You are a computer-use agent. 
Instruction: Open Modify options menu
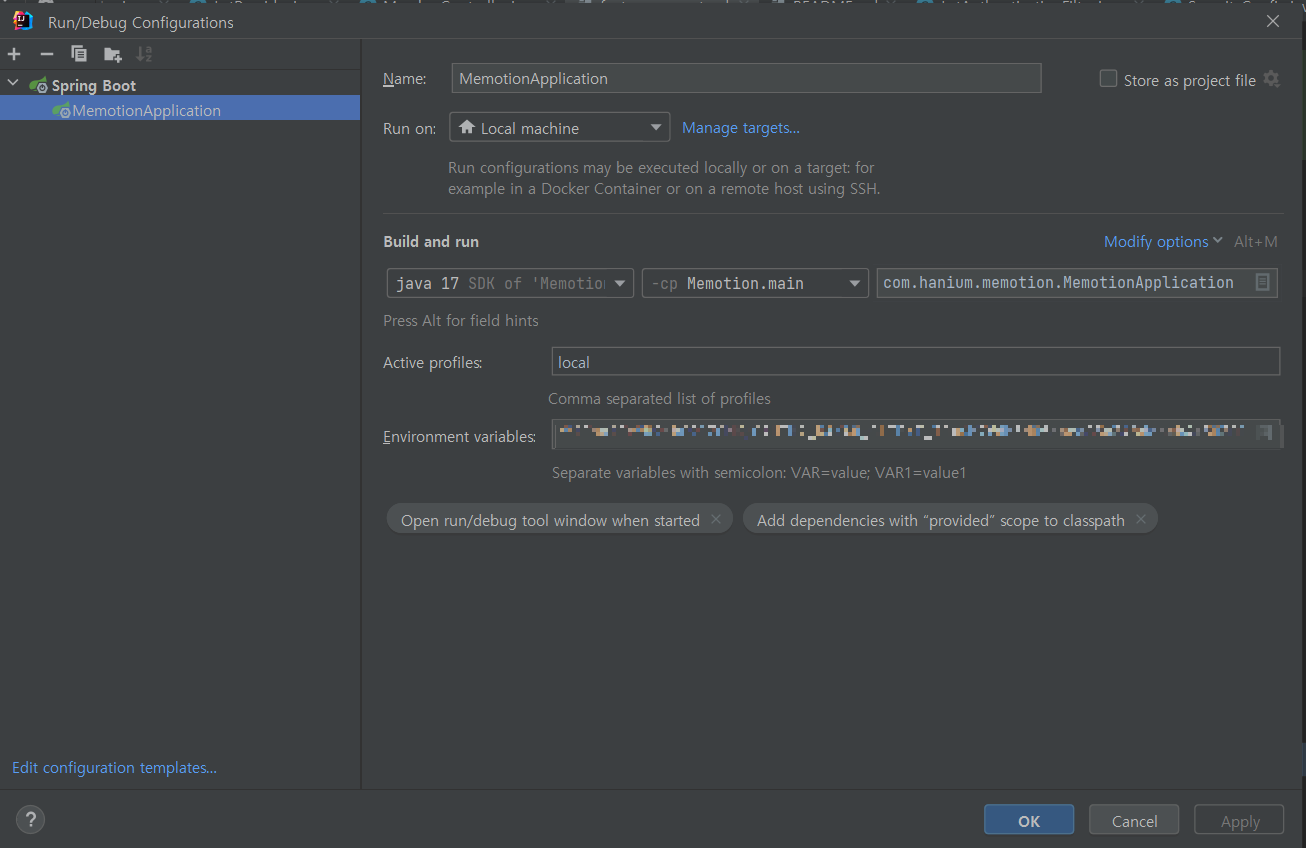coord(1163,241)
